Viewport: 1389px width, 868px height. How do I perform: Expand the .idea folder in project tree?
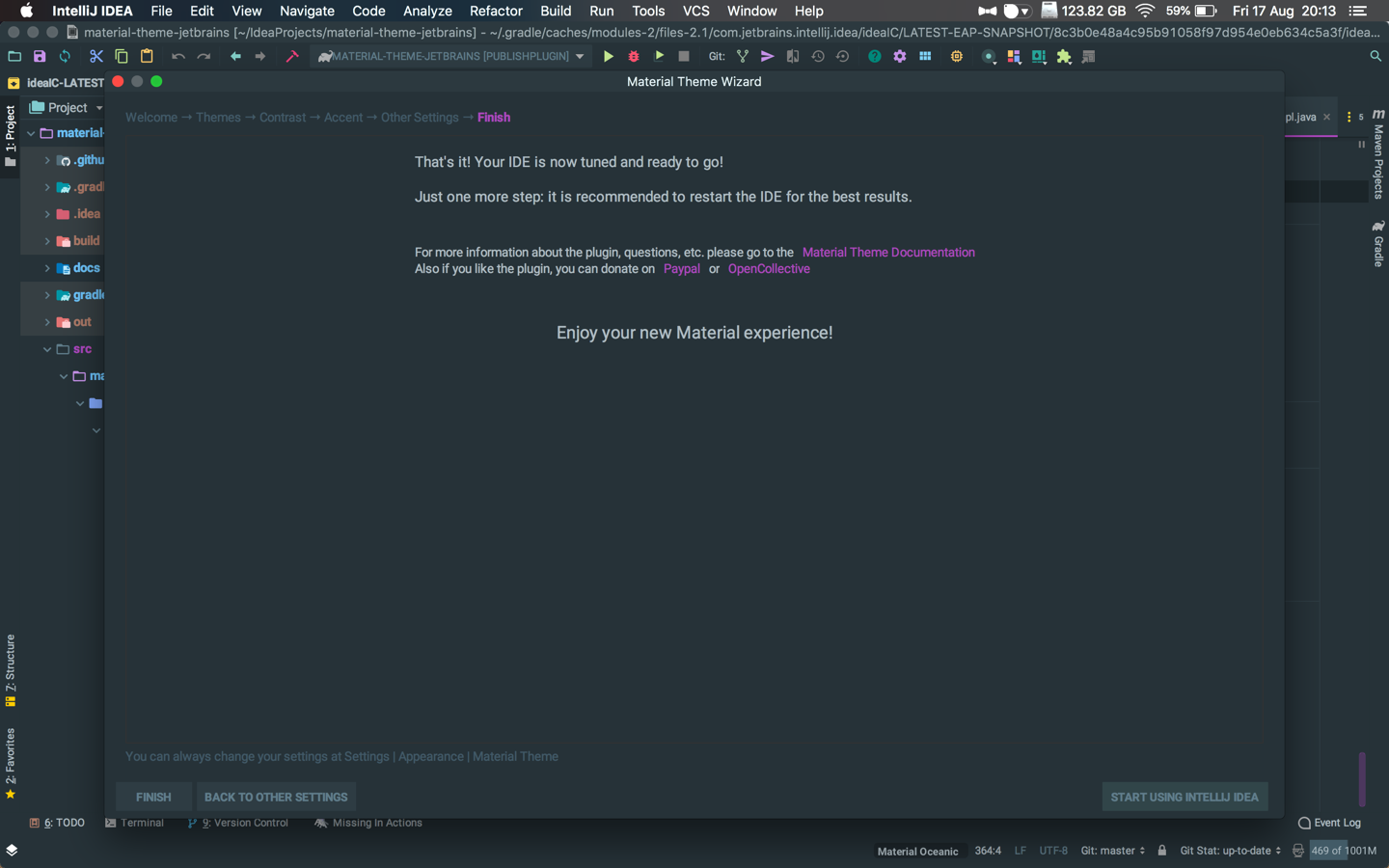(47, 214)
